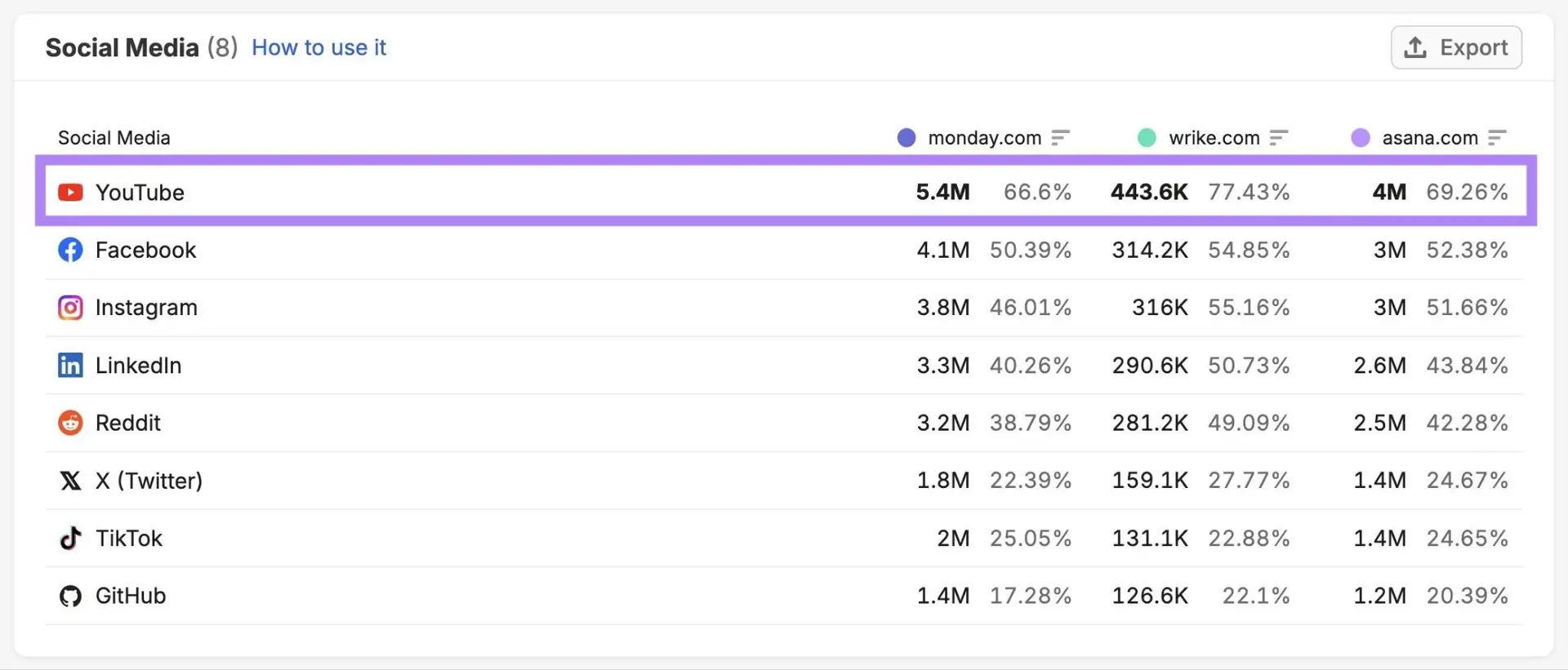Select the TikTok row label

(129, 538)
